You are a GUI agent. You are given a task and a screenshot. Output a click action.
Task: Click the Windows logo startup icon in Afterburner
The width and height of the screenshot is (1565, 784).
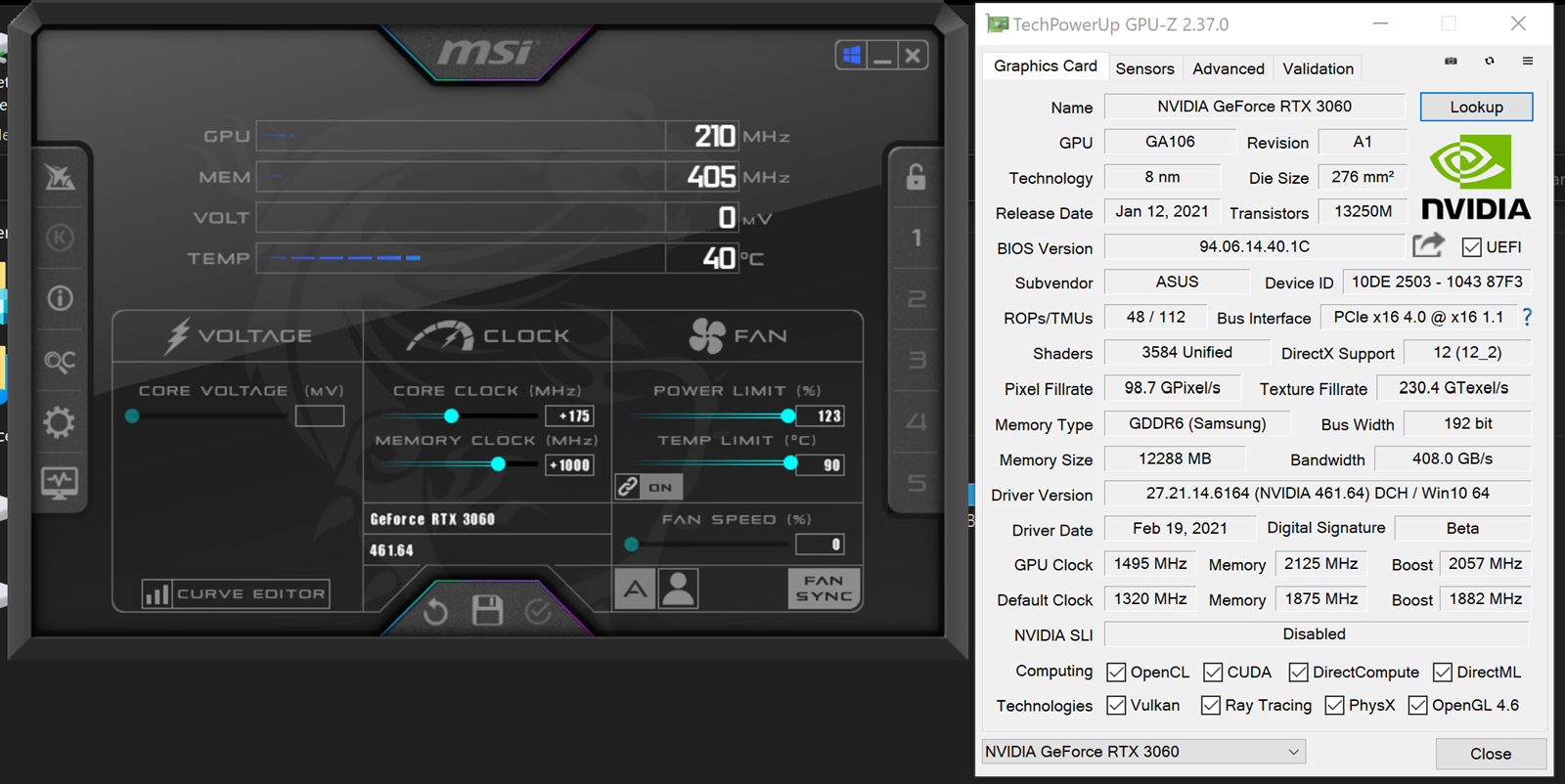[852, 56]
